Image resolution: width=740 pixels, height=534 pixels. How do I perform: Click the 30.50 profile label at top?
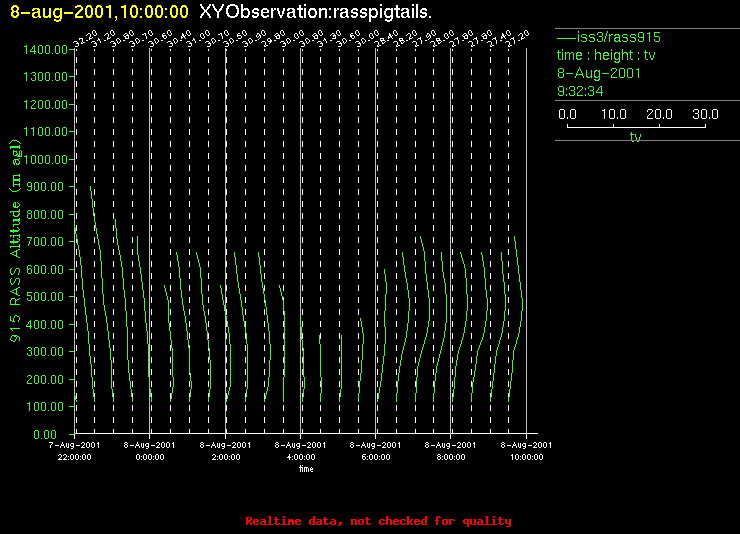[235, 38]
